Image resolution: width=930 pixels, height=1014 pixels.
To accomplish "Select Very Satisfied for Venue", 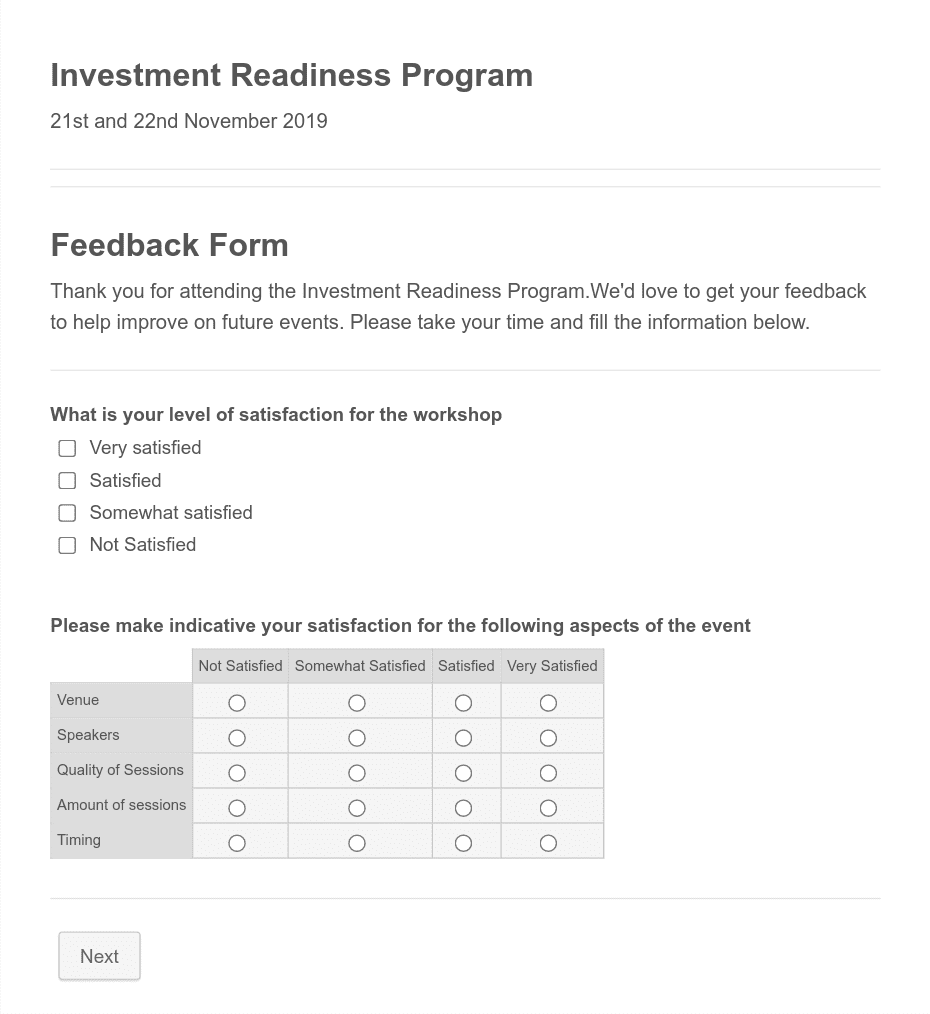I will pos(548,702).
